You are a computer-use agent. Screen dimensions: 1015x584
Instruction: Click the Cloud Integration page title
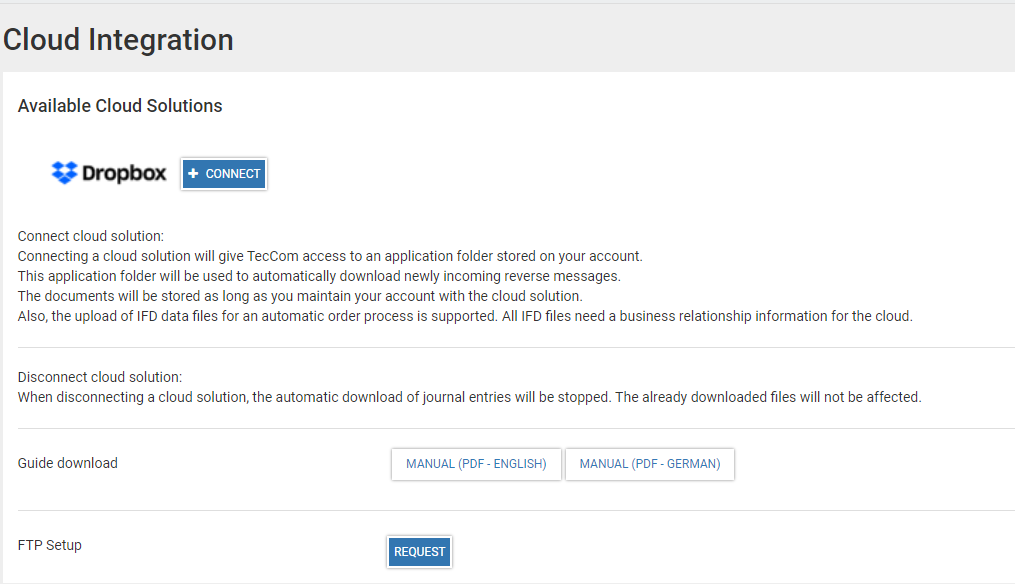(118, 40)
